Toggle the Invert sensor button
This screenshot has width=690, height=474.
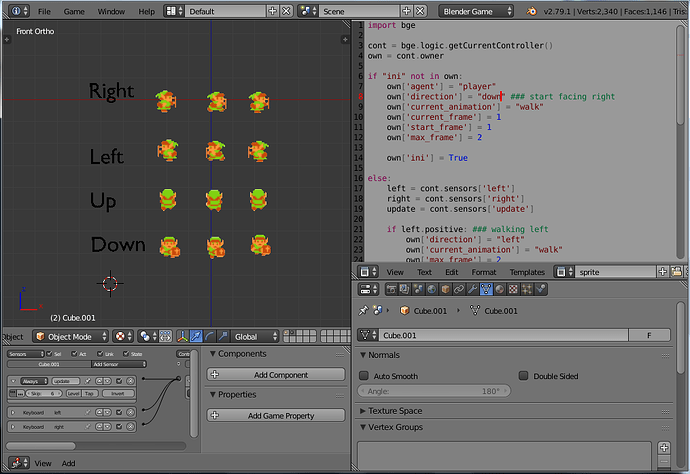[118, 393]
